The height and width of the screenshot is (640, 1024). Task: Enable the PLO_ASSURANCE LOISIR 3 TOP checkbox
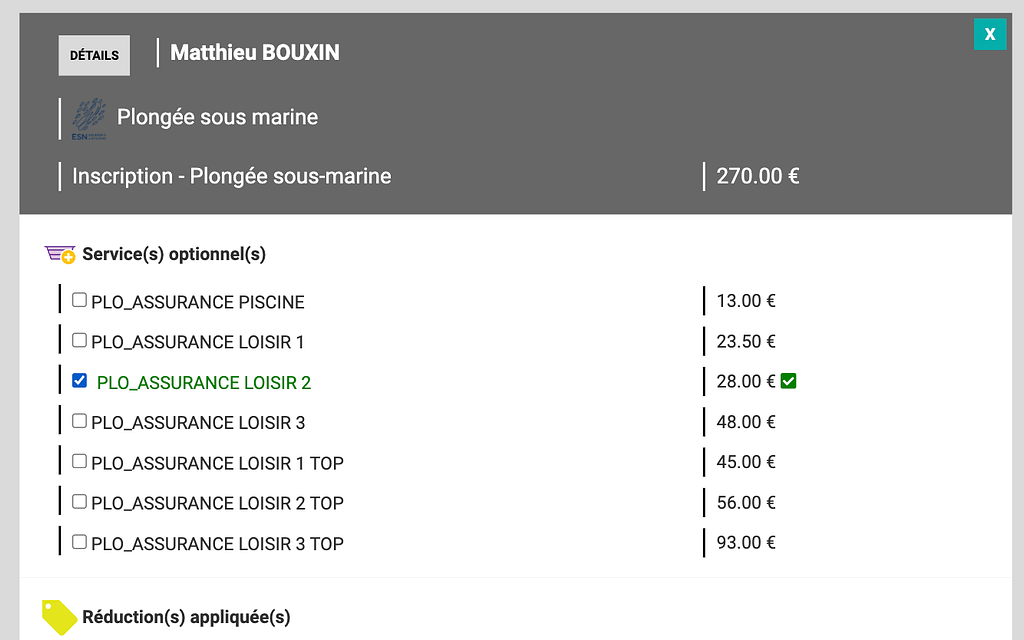[x=80, y=542]
